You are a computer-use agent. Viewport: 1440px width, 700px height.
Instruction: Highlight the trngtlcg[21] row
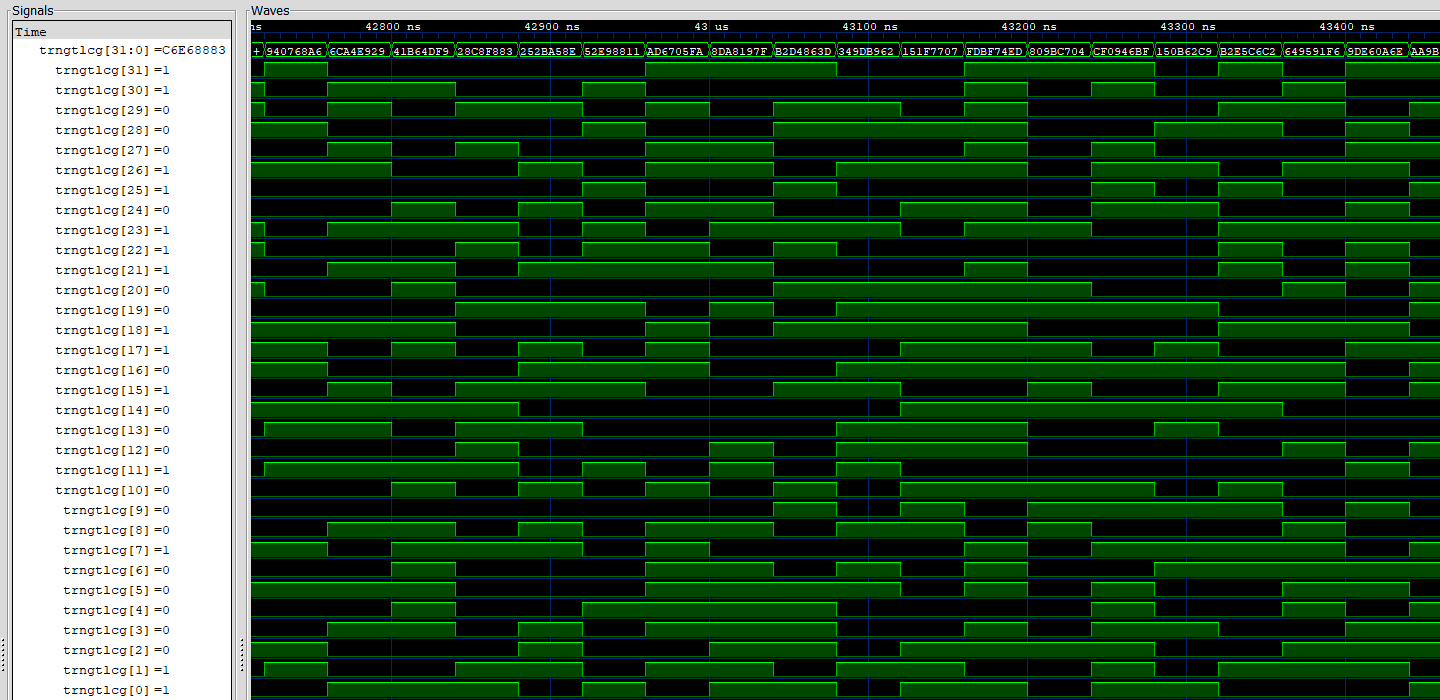112,270
